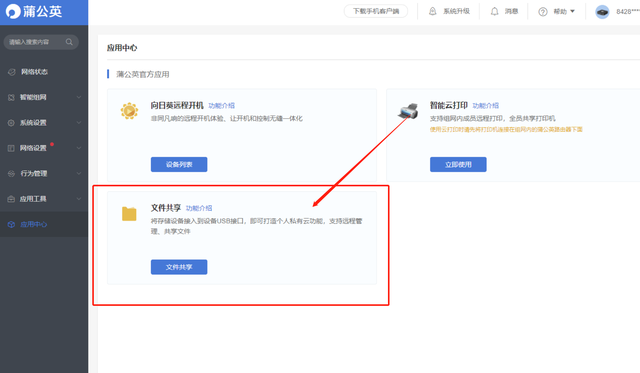This screenshot has height=373, width=640.
Task: Click the 文件共享 card title text
Action: (x=166, y=208)
